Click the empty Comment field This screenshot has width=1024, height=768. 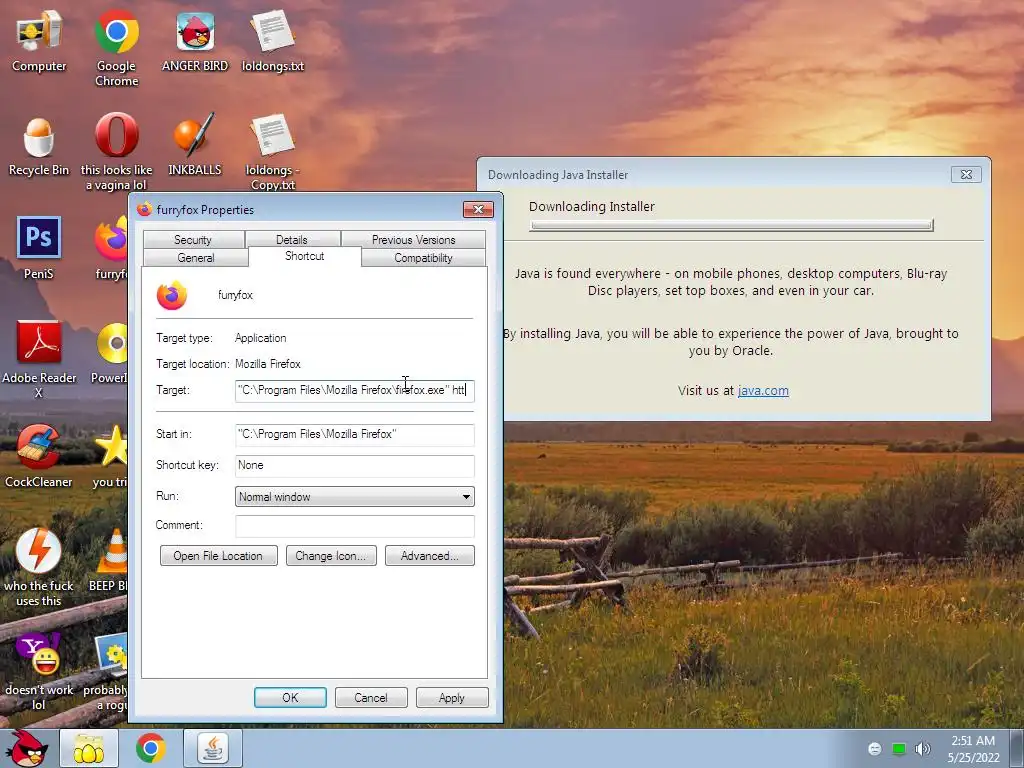click(x=355, y=526)
